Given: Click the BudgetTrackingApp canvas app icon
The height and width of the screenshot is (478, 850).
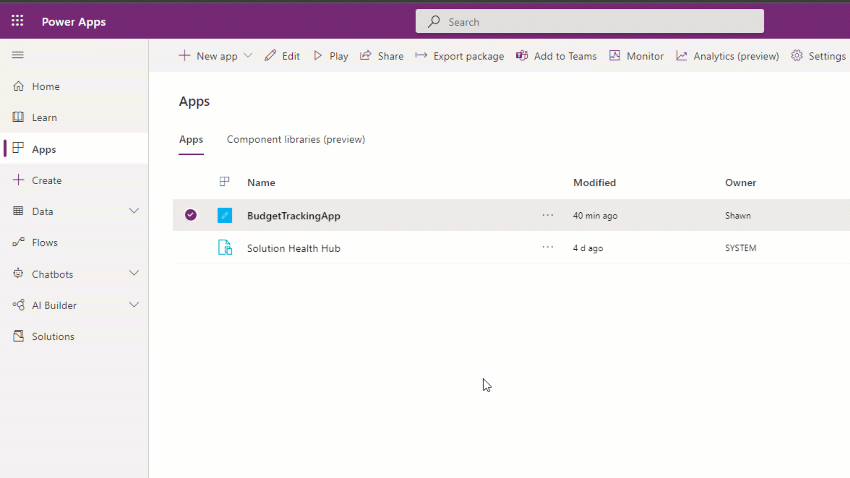Looking at the screenshot, I should [x=224, y=215].
